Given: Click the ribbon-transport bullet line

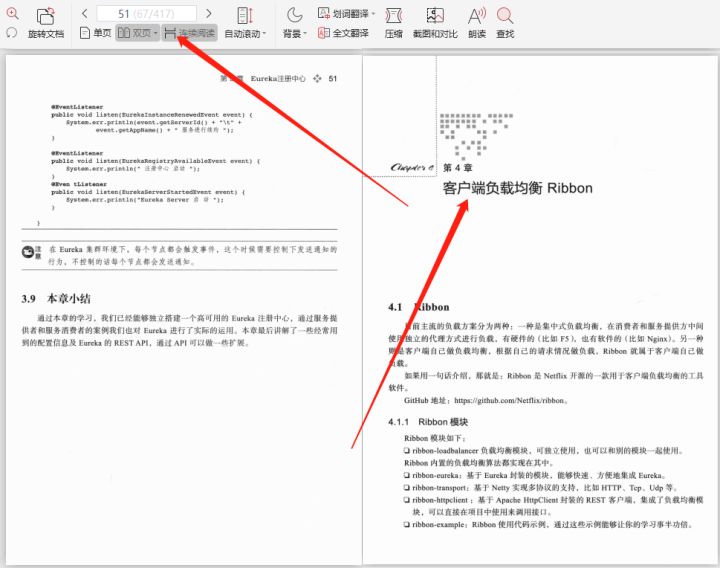Looking at the screenshot, I should 540,488.
